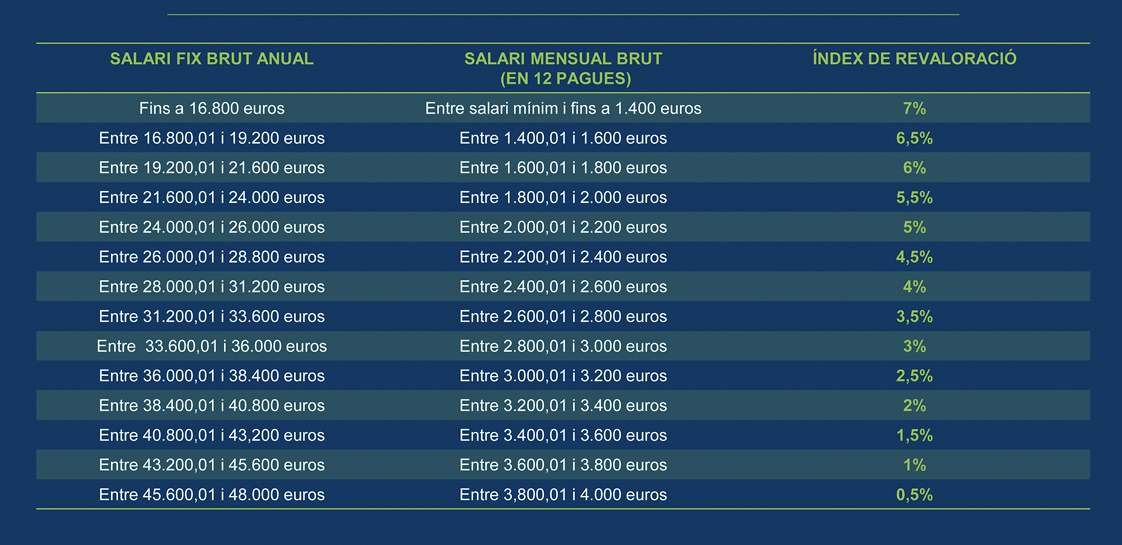Select "Entre salari mínim i fins a 1.400 euros"
The height and width of the screenshot is (545, 1122).
(563, 108)
